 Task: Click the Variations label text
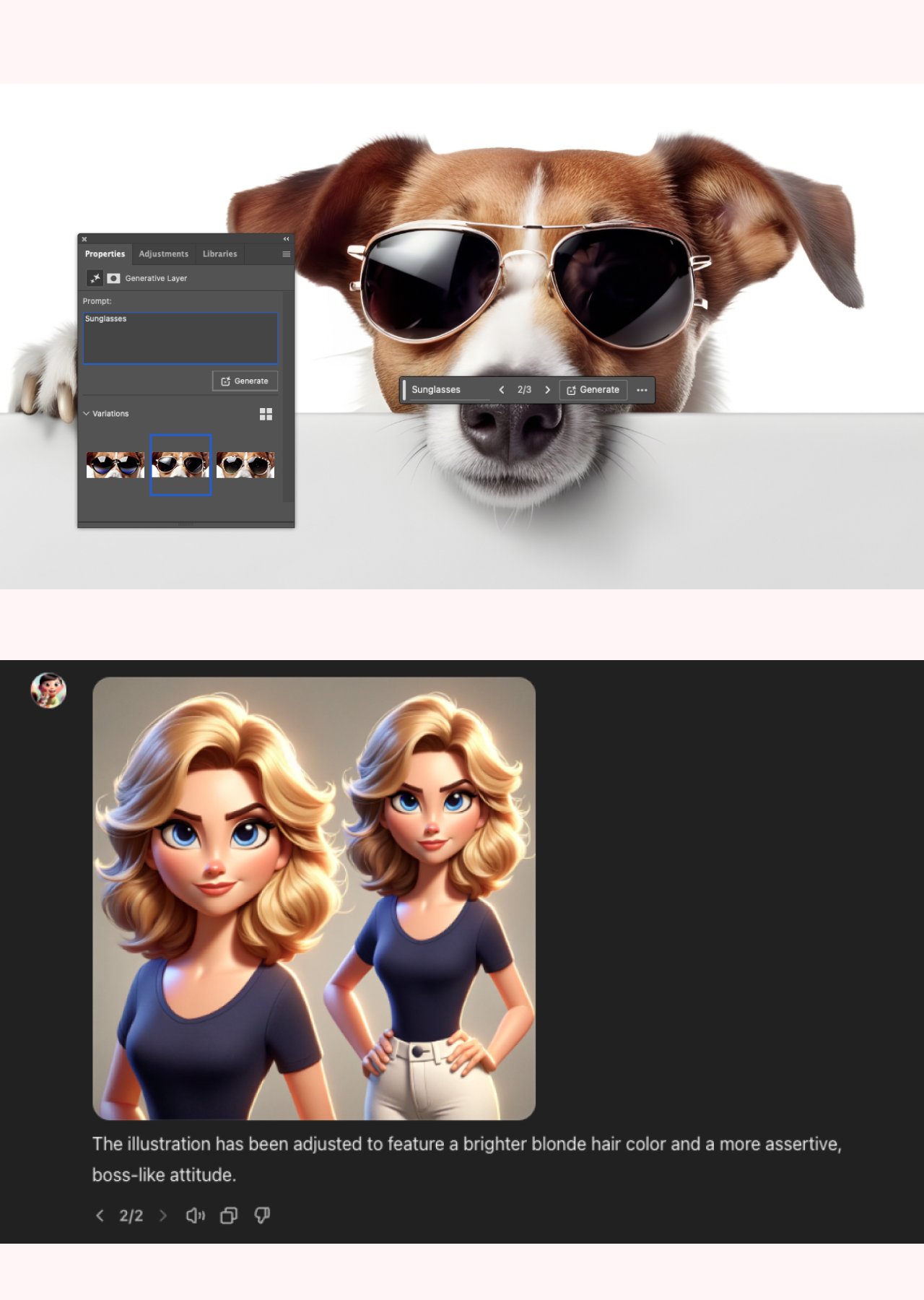110,414
